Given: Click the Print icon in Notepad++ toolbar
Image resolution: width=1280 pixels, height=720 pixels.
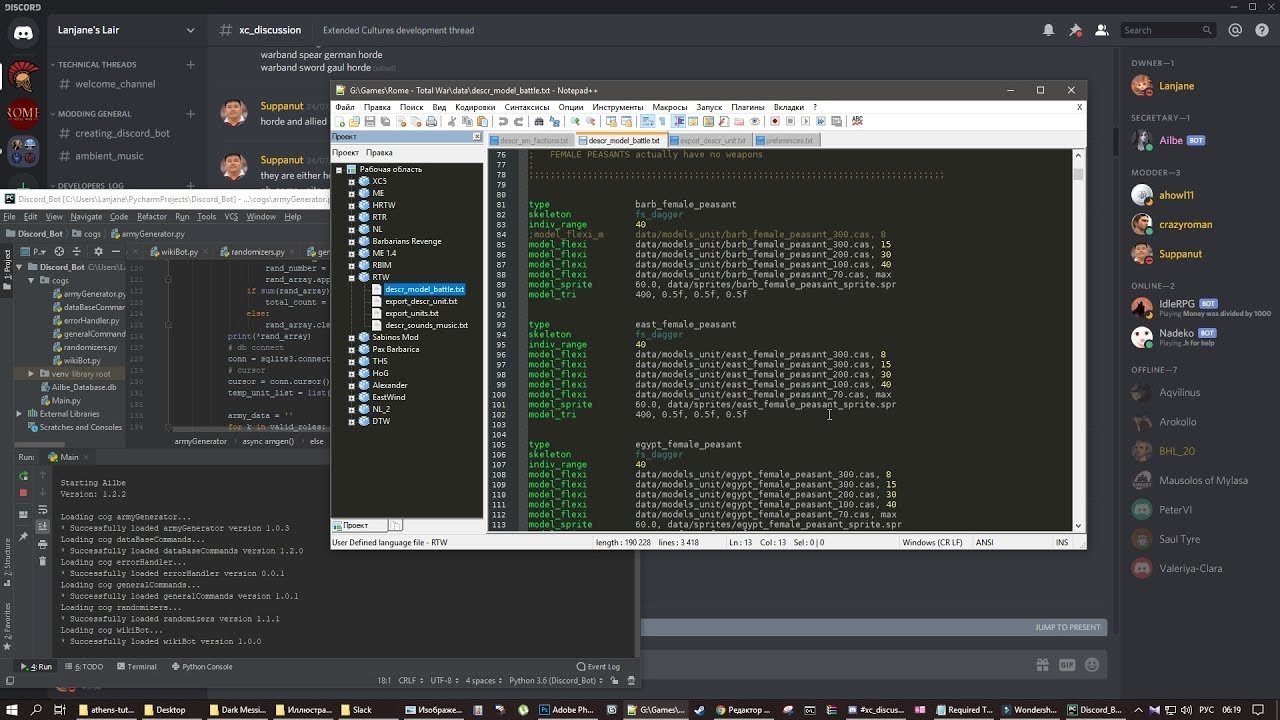Looking at the screenshot, I should click(430, 121).
